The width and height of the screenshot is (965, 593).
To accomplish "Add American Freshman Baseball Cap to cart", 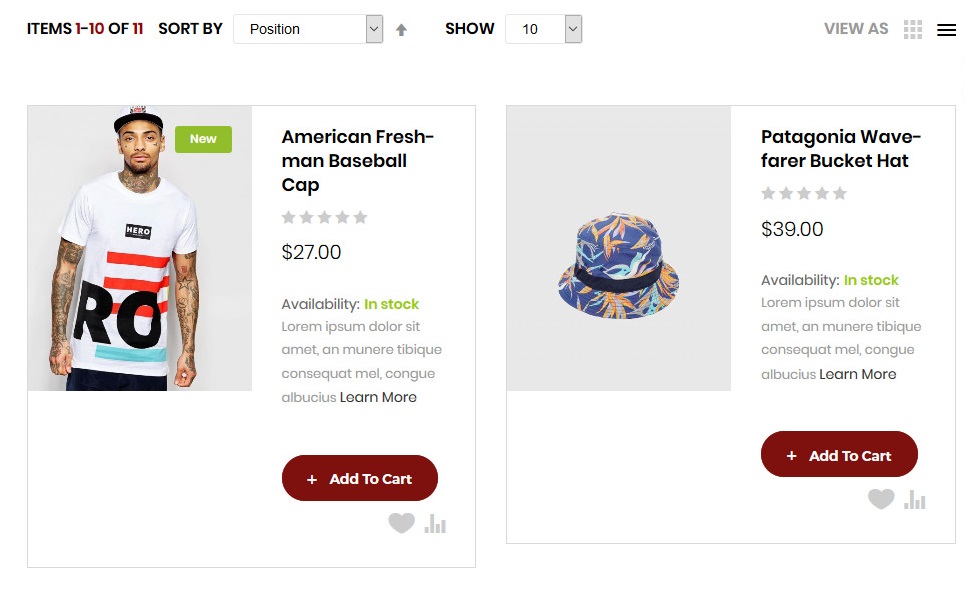I will 360,479.
